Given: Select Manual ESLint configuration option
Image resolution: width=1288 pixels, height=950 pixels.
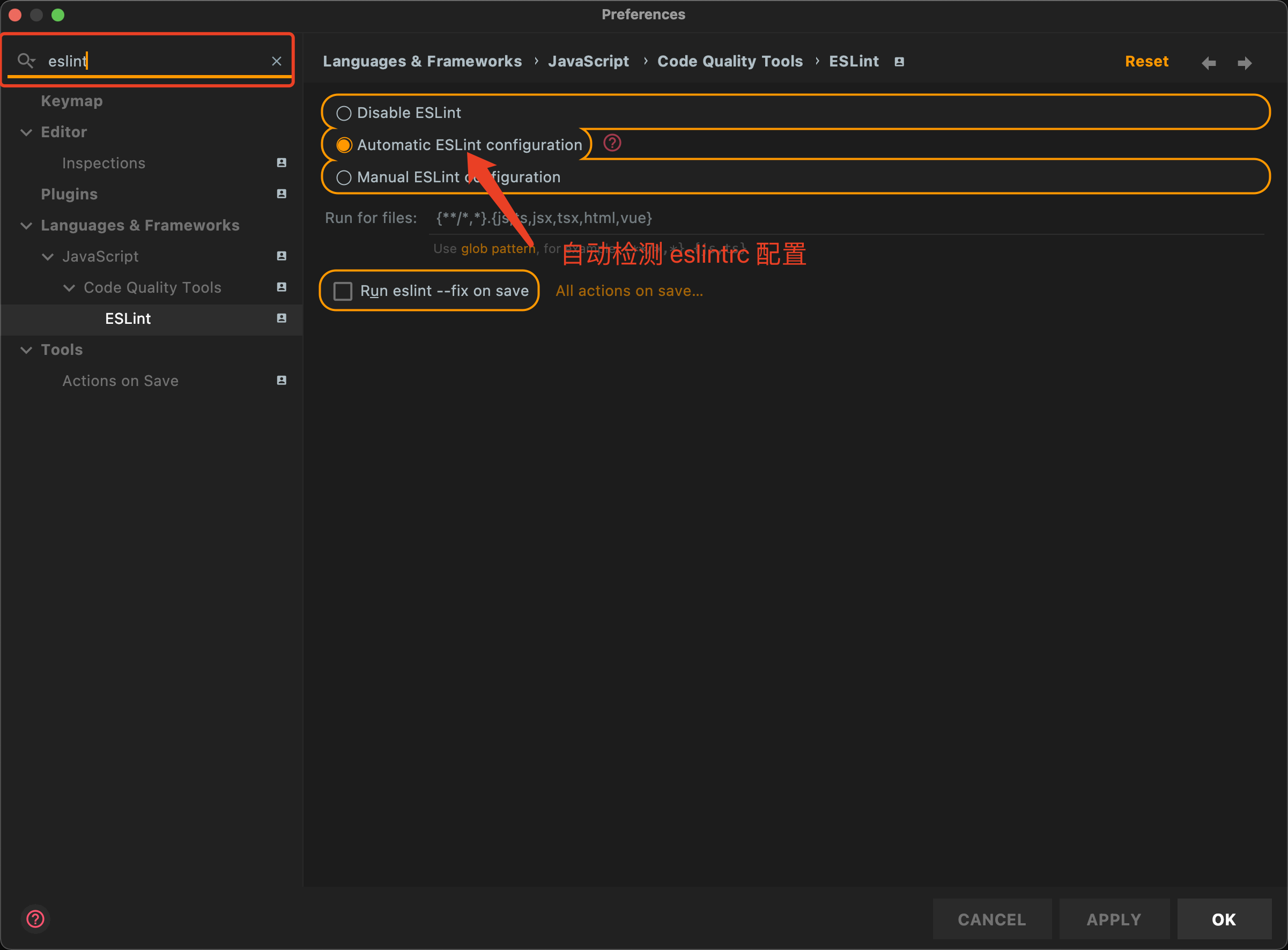Looking at the screenshot, I should click(448, 177).
